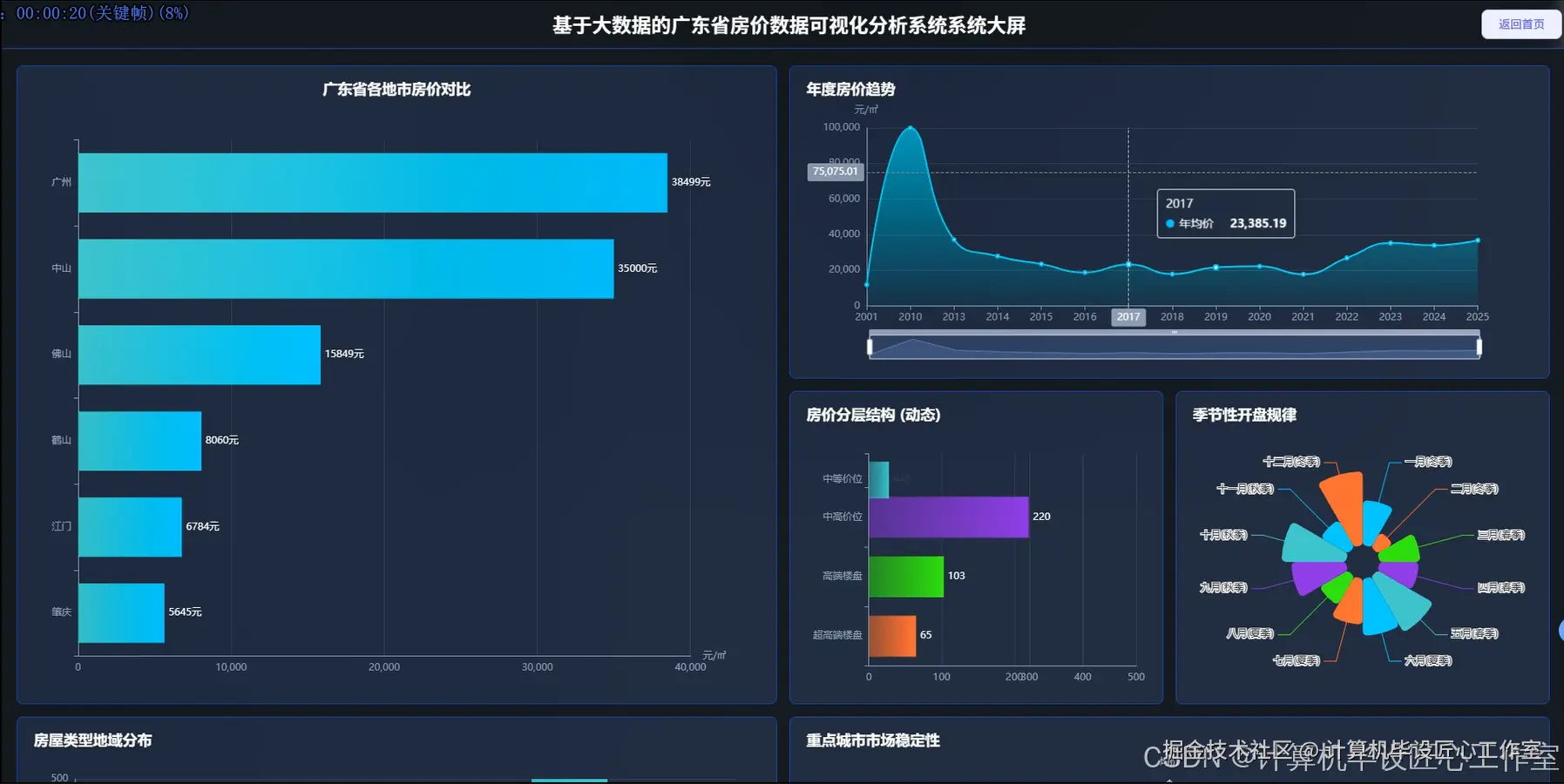Image resolution: width=1564 pixels, height=784 pixels.
Task: Click the 四月(春季) label in rose chart
Action: (1501, 588)
